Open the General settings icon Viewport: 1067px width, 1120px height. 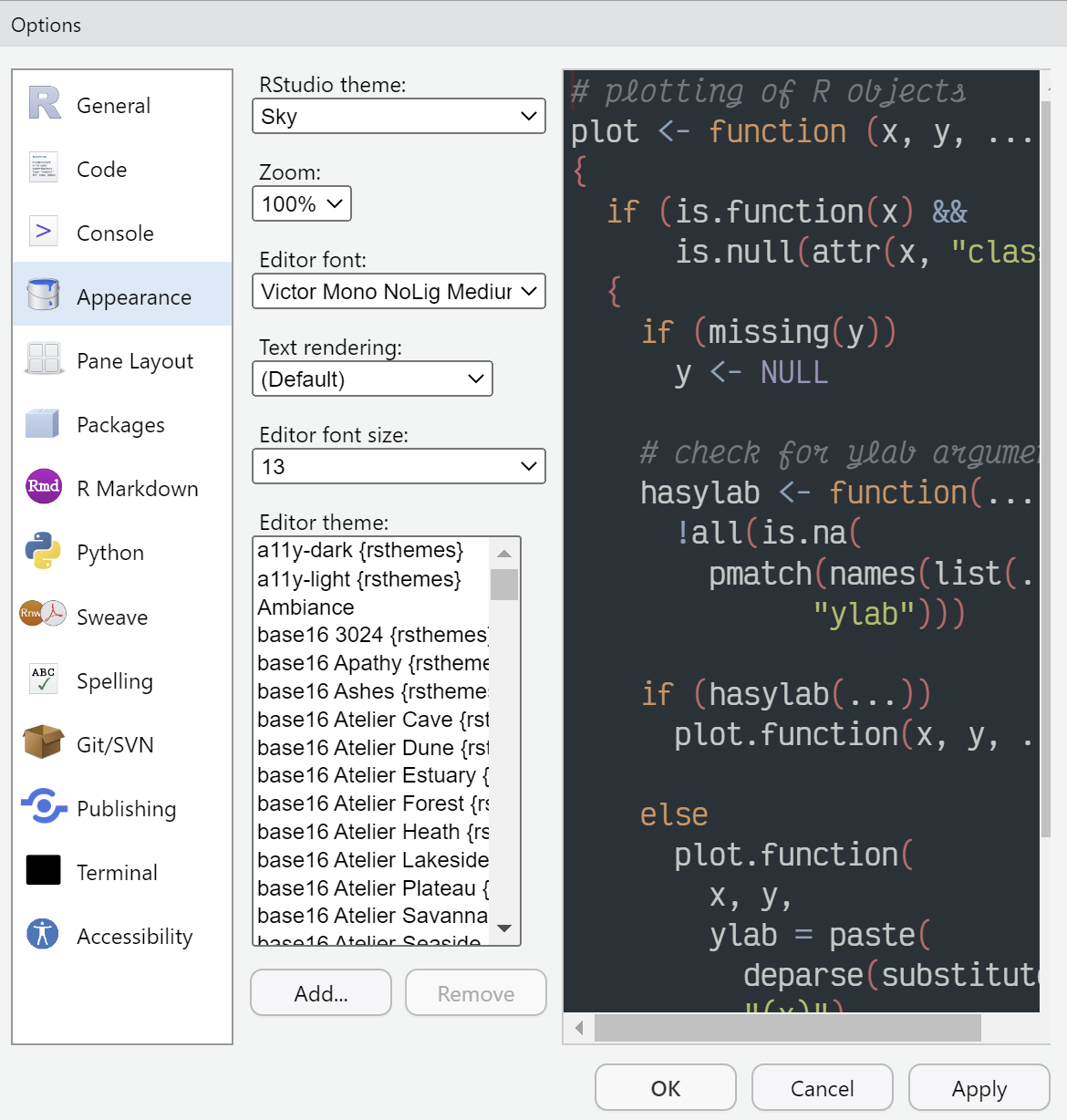coord(42,104)
